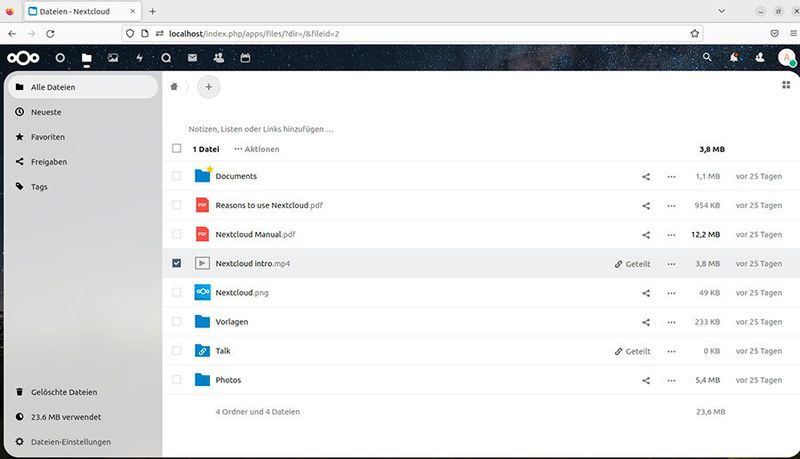
Task: Open more actions for Vorlagen
Action: coord(671,322)
